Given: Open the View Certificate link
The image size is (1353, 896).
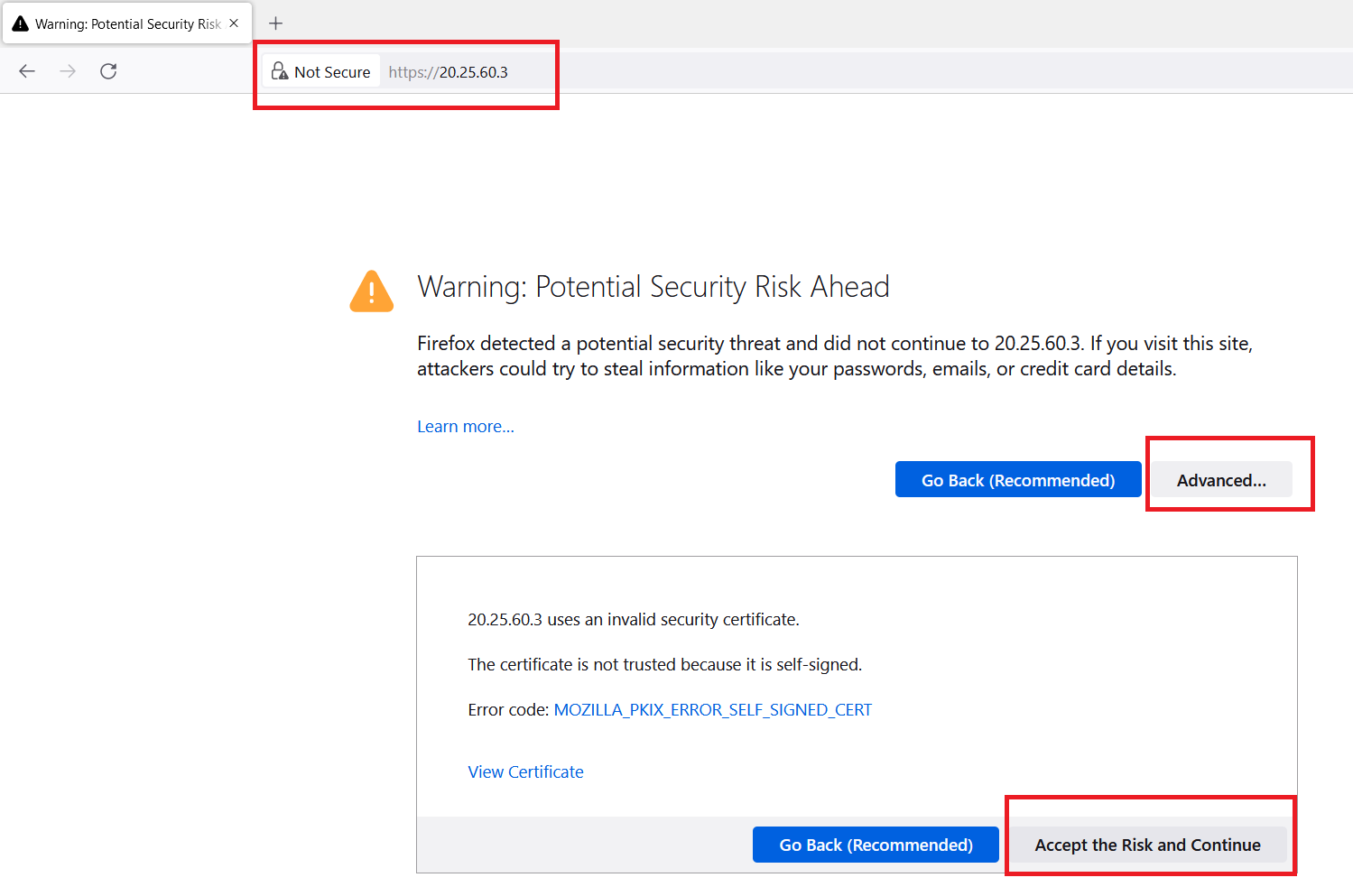Looking at the screenshot, I should [x=525, y=772].
